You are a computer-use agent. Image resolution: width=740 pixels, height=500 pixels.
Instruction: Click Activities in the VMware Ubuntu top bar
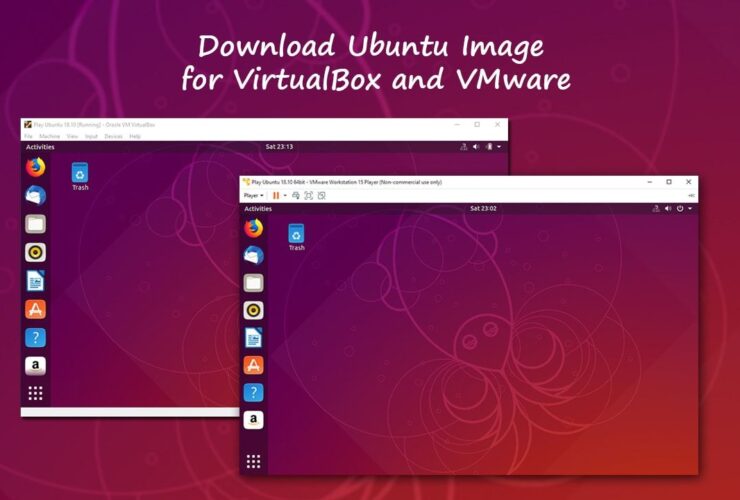coord(258,208)
